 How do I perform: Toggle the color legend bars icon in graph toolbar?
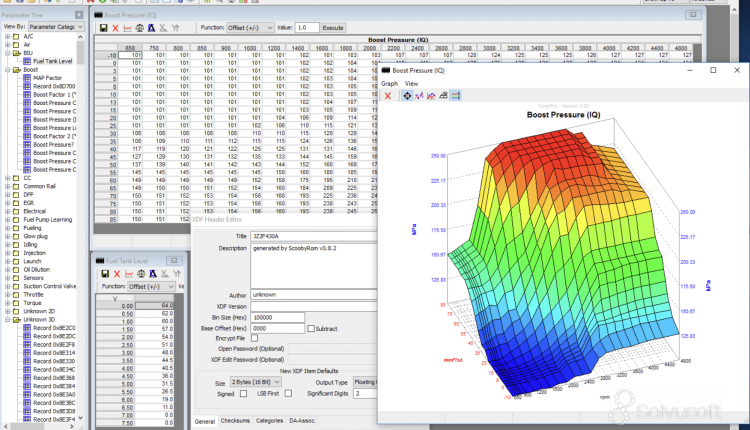coord(455,96)
